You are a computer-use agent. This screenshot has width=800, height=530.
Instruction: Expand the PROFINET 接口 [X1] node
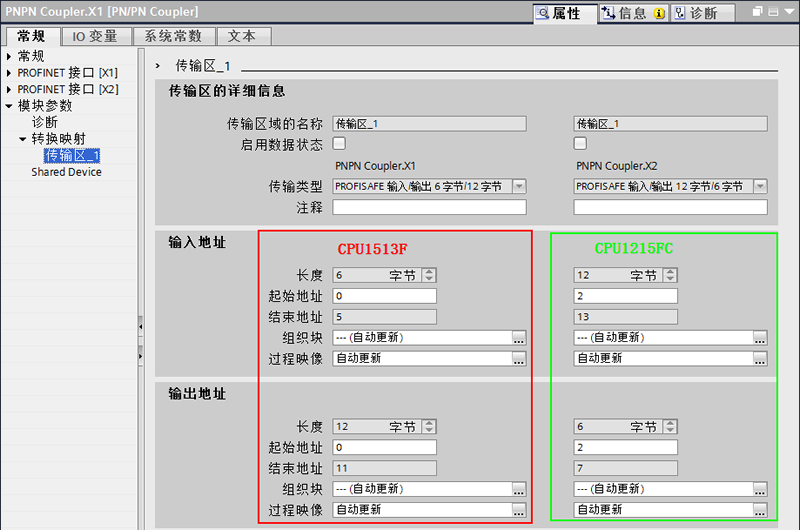coord(9,73)
